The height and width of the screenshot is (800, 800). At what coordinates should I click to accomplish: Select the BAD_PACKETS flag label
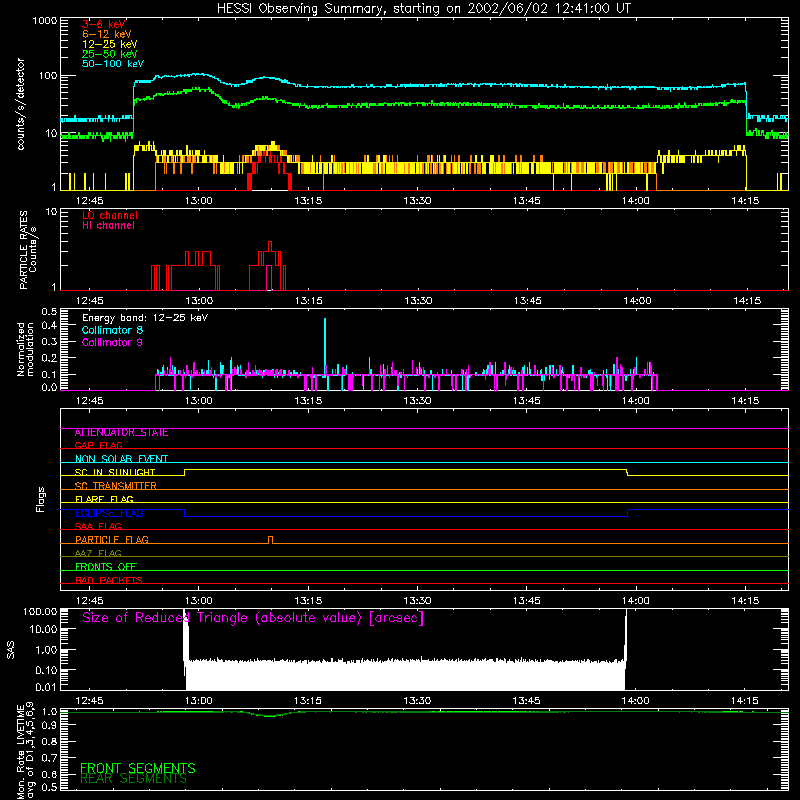[109, 580]
